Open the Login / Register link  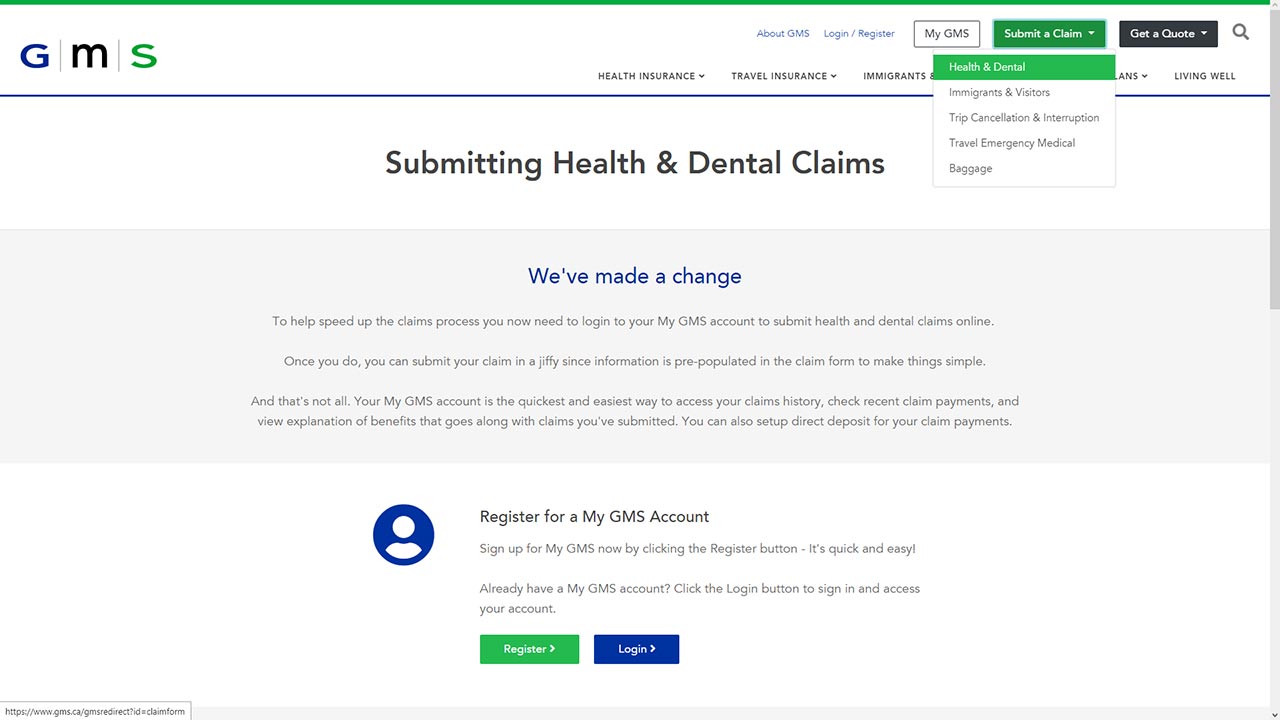point(859,33)
